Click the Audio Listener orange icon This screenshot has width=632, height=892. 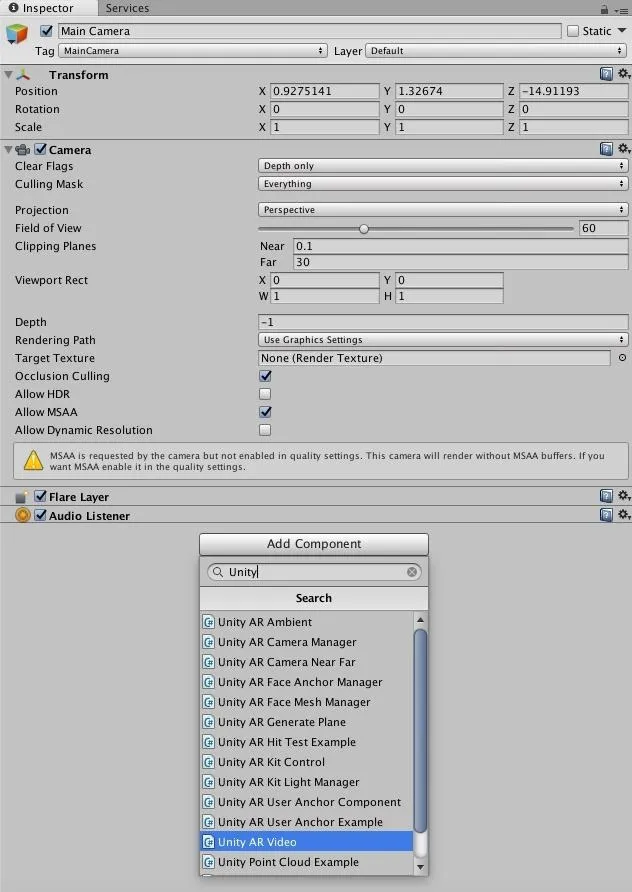coord(23,515)
